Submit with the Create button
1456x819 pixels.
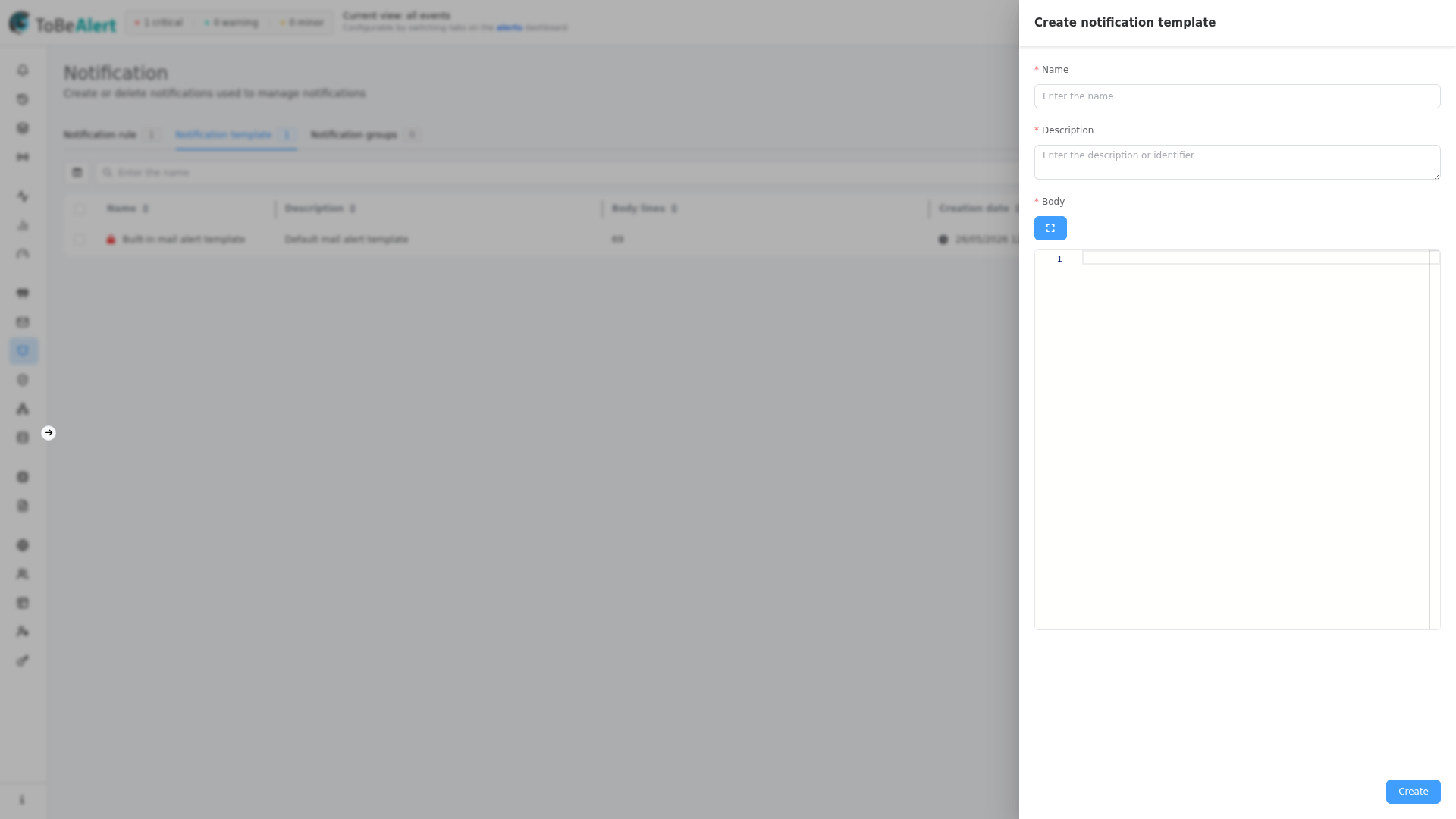(1413, 792)
